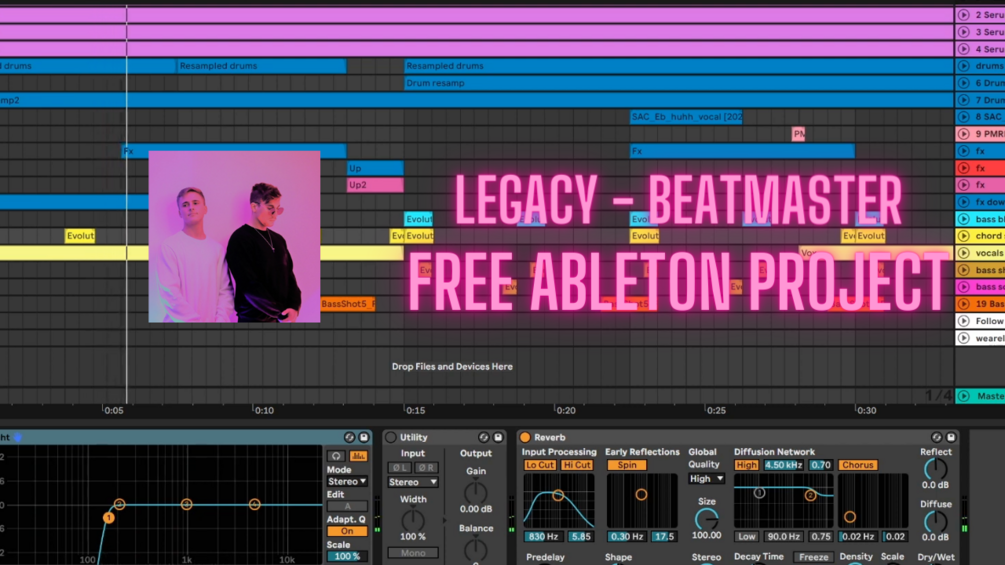Toggle the Spin button in Early Reflections
The width and height of the screenshot is (1005, 565).
tap(627, 465)
